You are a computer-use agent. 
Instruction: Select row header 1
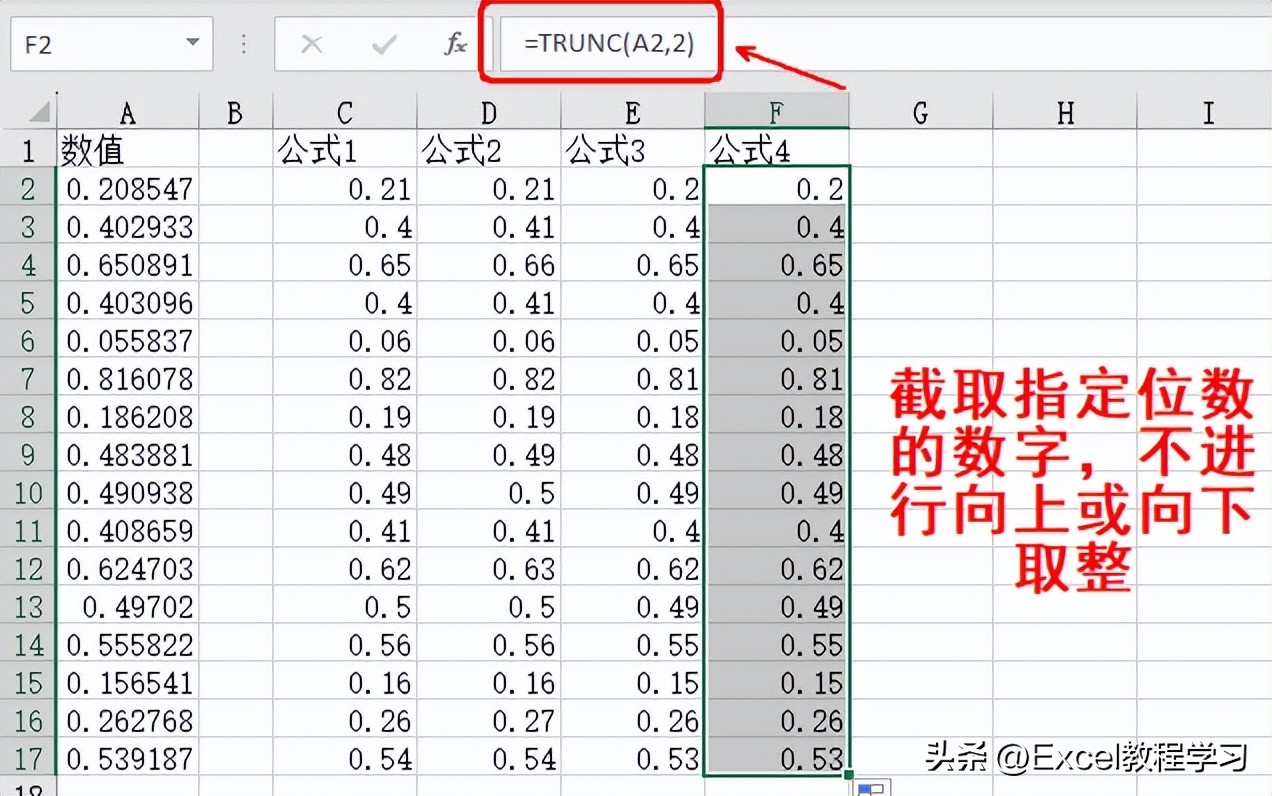click(30, 150)
